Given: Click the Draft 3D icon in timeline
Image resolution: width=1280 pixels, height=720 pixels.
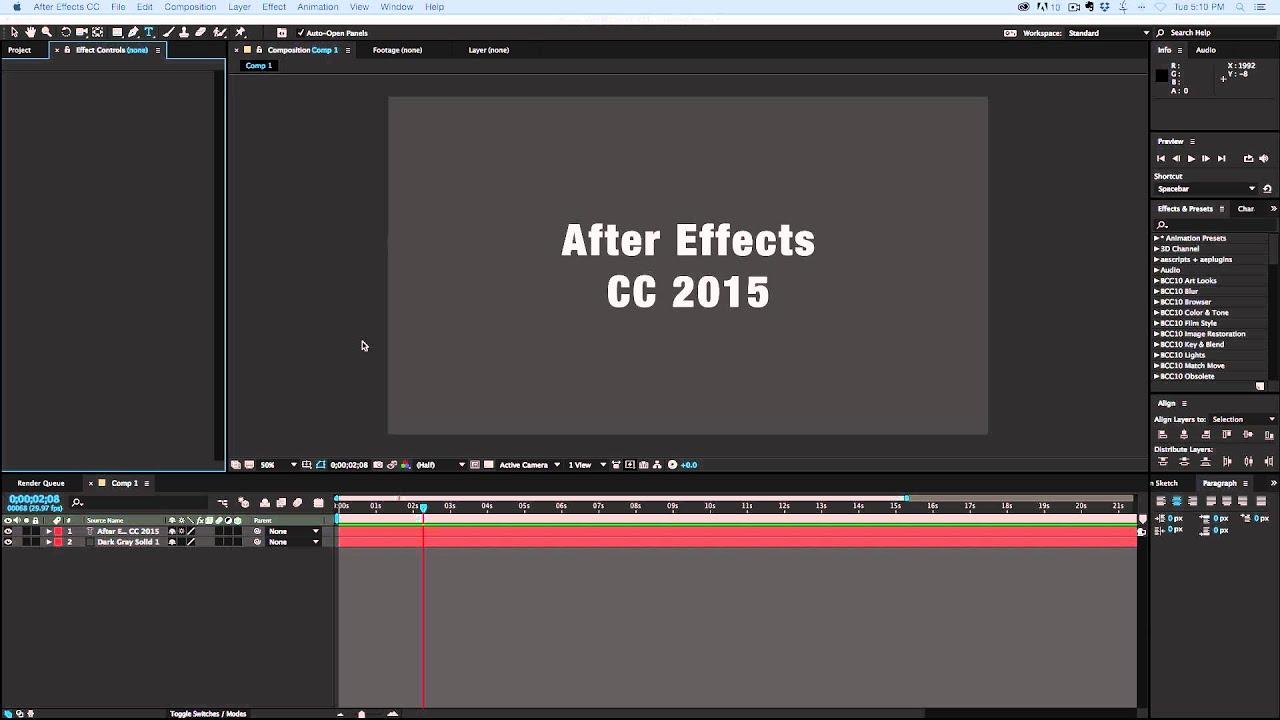Looking at the screenshot, I should click(244, 503).
